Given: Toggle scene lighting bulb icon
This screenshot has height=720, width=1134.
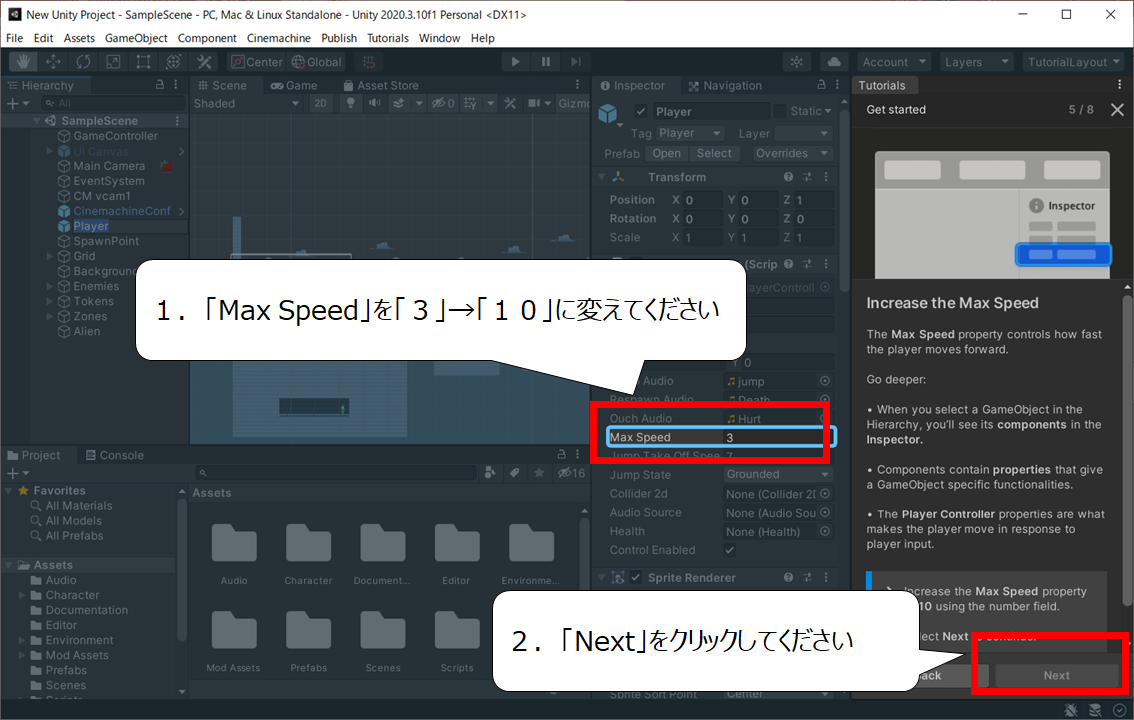Looking at the screenshot, I should pos(351,103).
